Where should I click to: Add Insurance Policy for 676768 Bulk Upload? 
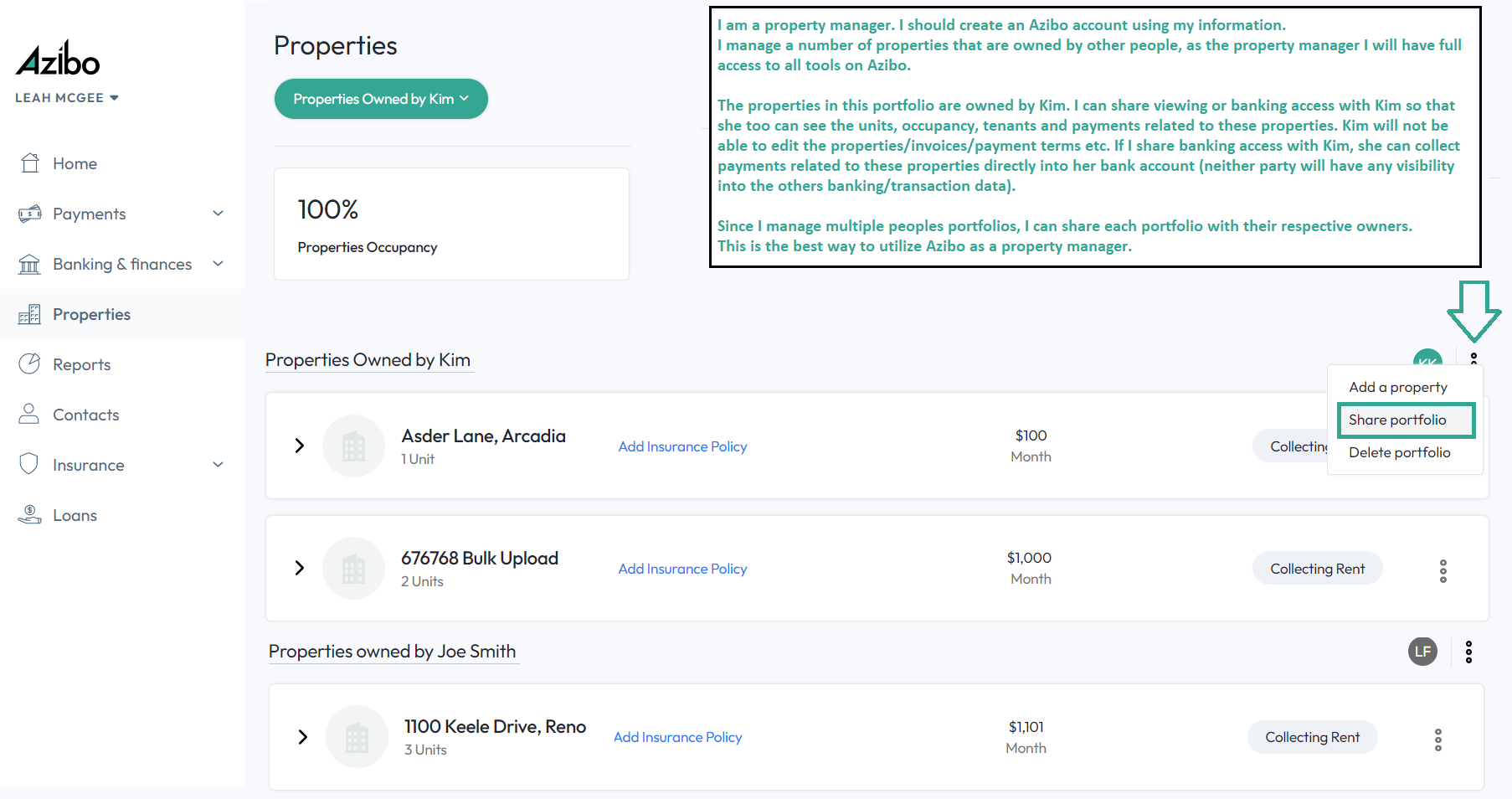pyautogui.click(x=682, y=569)
